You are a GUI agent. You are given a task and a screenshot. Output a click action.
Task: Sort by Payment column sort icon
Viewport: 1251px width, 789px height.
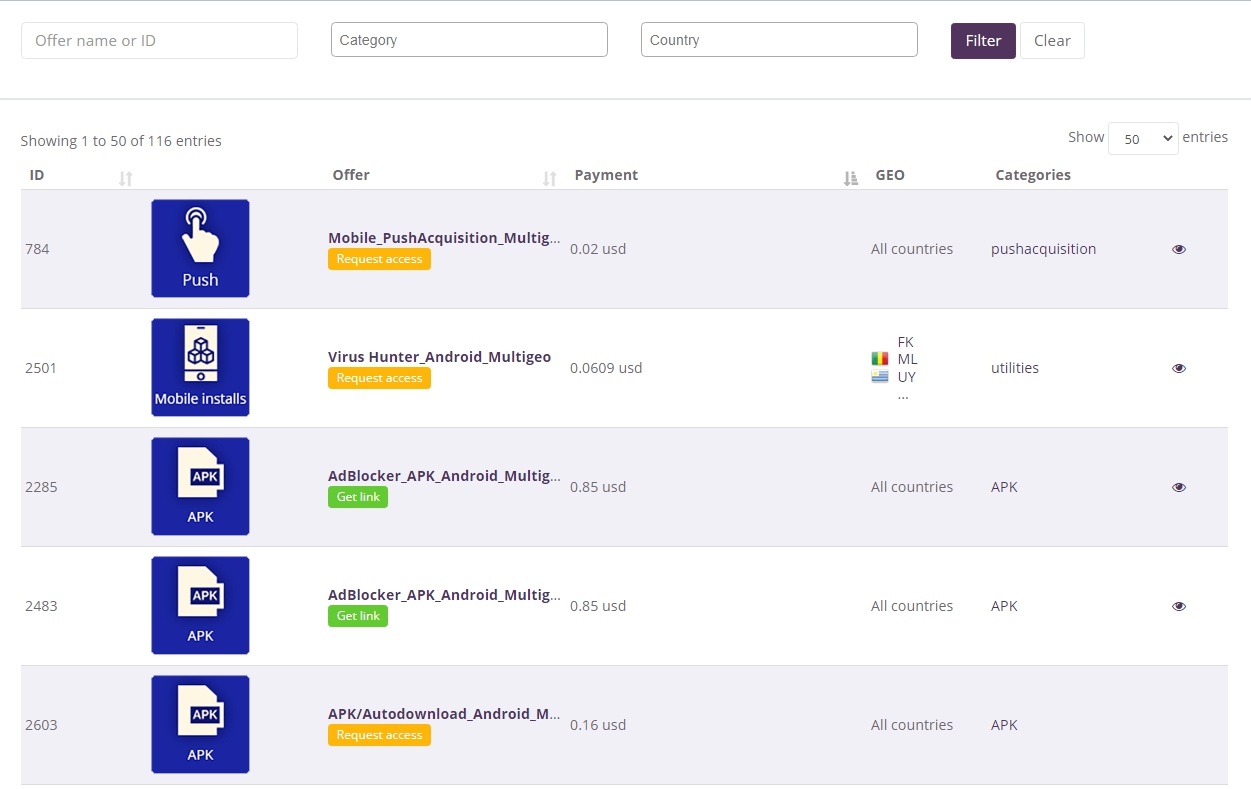click(850, 178)
